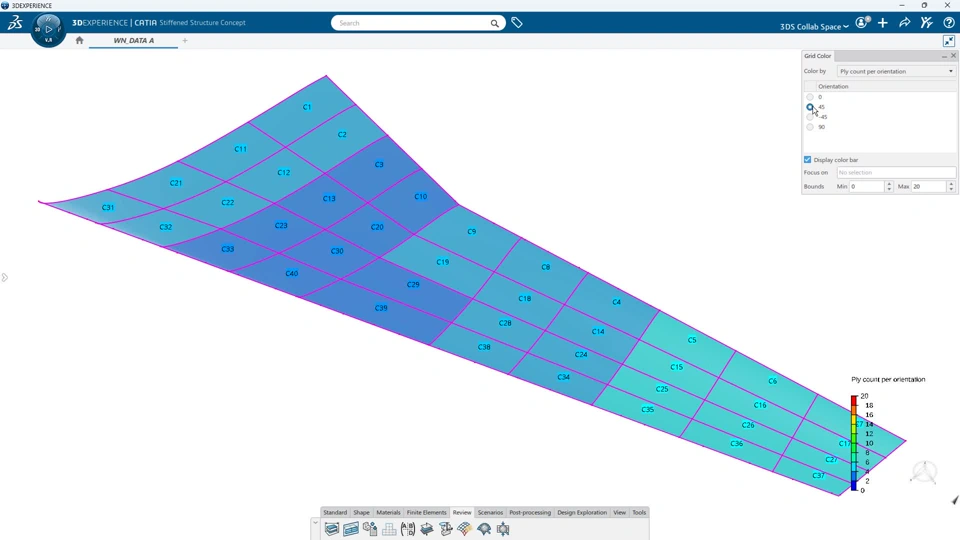Viewport: 960px width, 540px height.
Task: Click the search magnifier icon
Action: (x=494, y=23)
